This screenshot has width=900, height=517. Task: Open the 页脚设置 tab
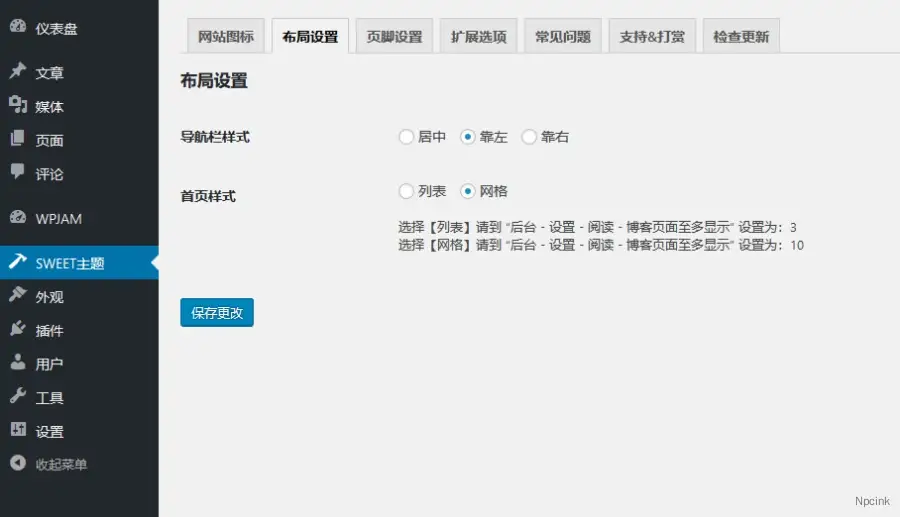[394, 37]
